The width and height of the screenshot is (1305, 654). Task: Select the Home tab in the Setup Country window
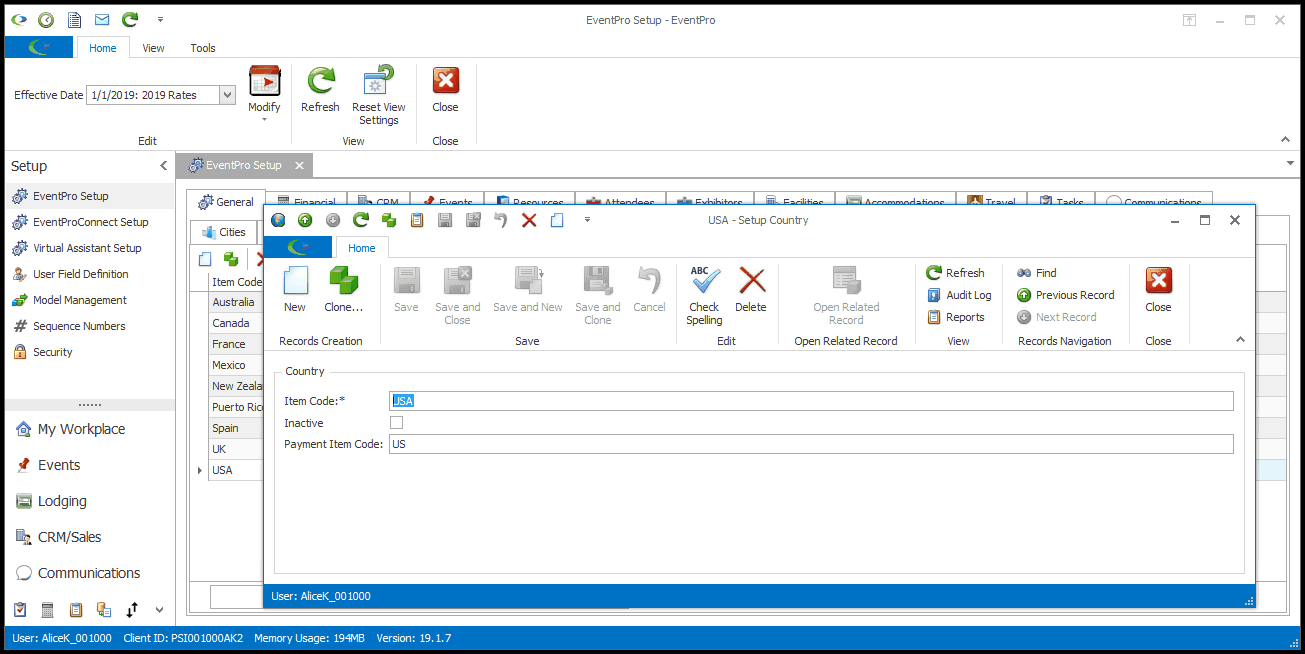(362, 248)
